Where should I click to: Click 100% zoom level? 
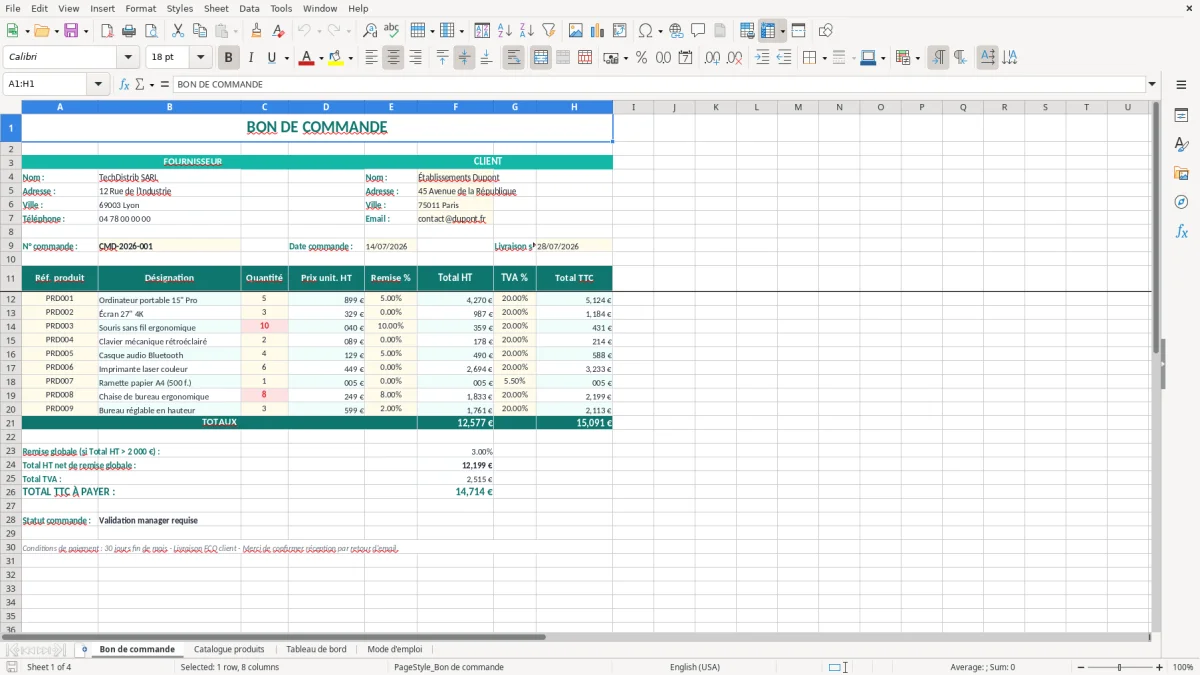point(1182,667)
